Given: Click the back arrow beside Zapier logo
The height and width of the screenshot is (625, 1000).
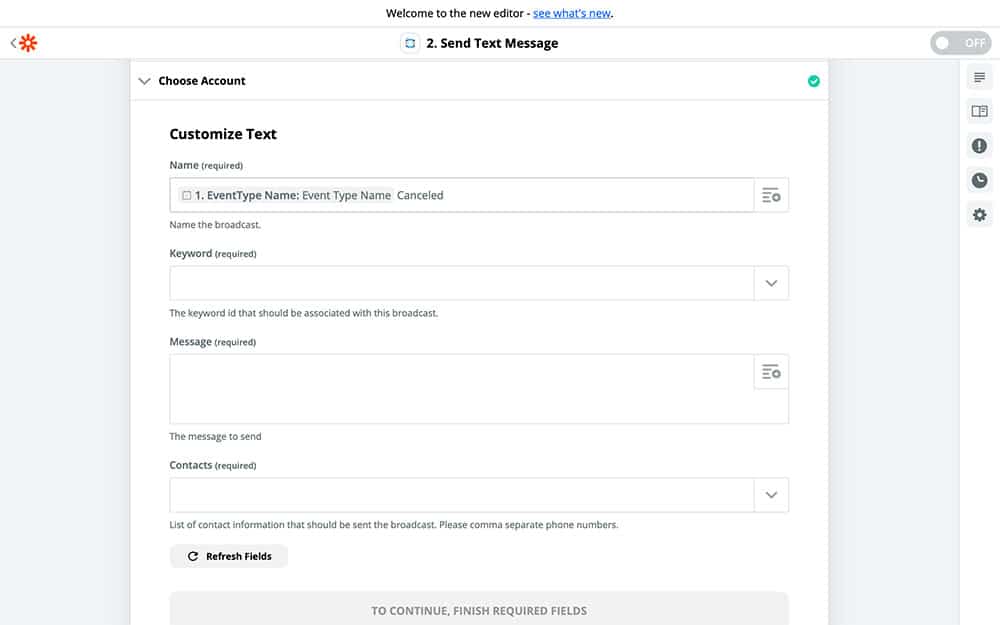Looking at the screenshot, I should pos(13,43).
